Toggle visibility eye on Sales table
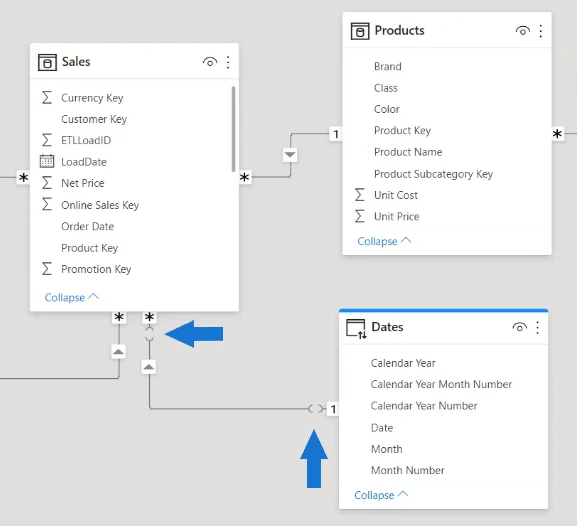The image size is (577, 526). [x=210, y=62]
